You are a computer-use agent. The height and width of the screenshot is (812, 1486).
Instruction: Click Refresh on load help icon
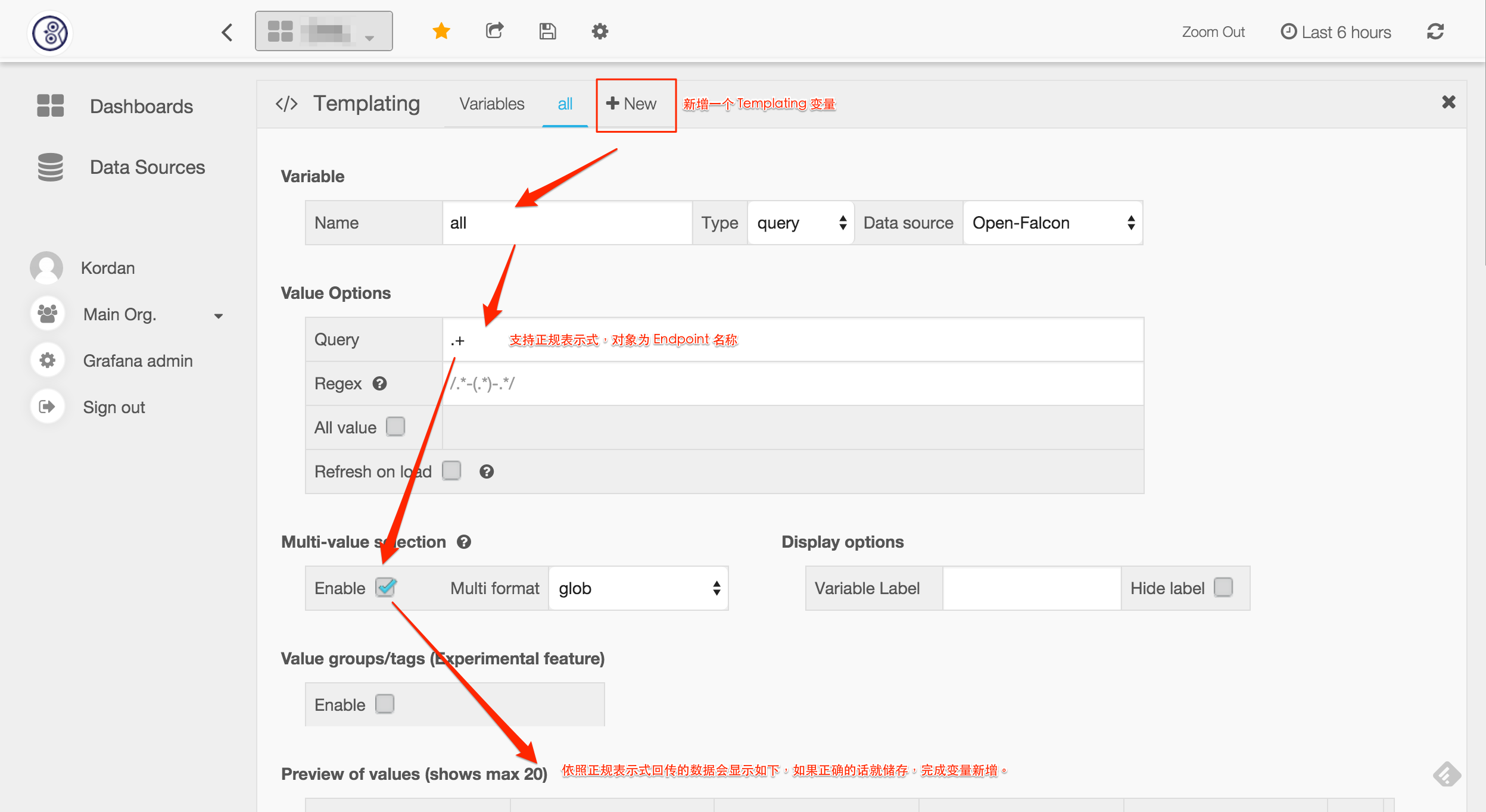(x=487, y=472)
